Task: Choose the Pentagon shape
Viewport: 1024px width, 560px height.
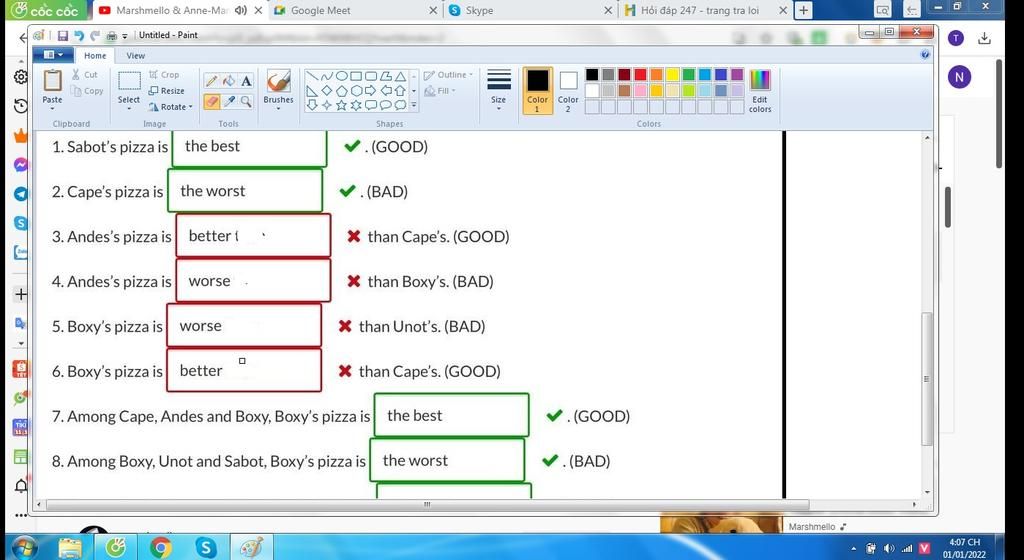Action: 342,91
